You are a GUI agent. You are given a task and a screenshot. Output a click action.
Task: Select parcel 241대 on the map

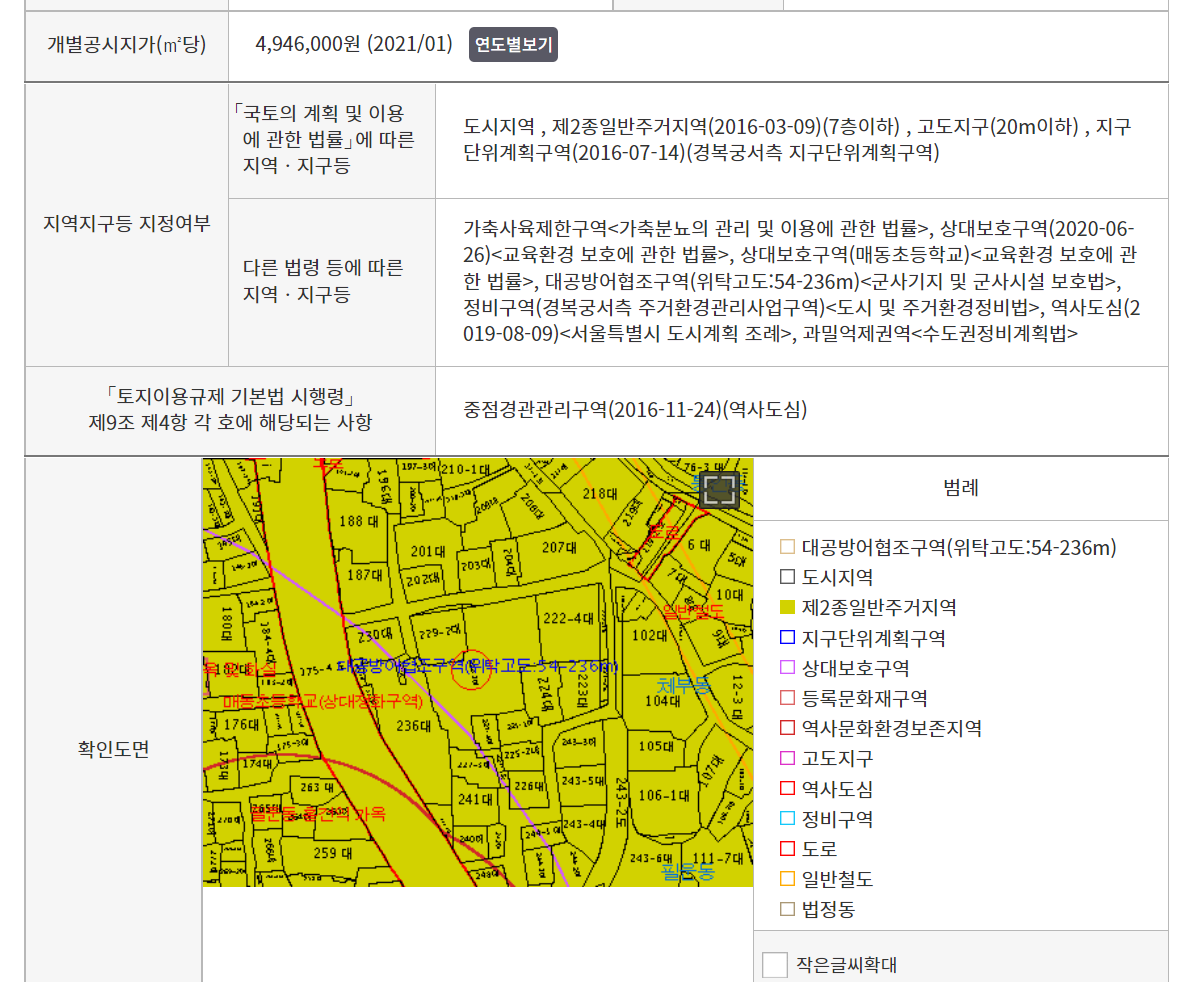coord(475,799)
